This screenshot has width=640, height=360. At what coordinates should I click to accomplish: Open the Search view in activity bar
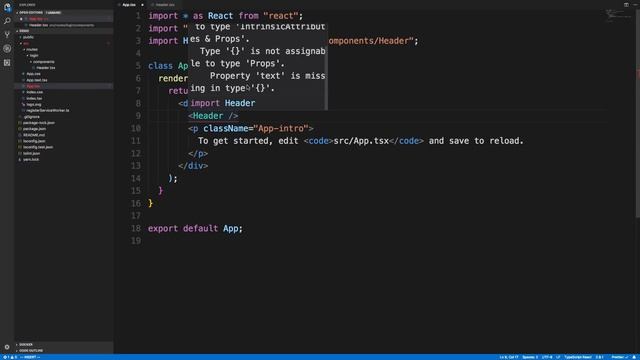pos(7,21)
